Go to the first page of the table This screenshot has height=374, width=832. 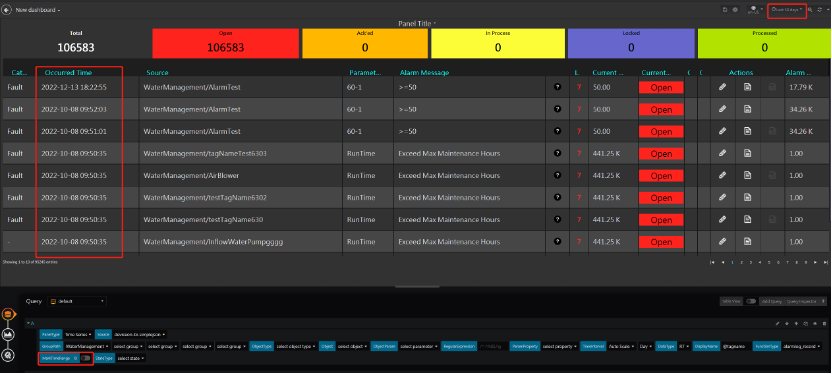713,262
